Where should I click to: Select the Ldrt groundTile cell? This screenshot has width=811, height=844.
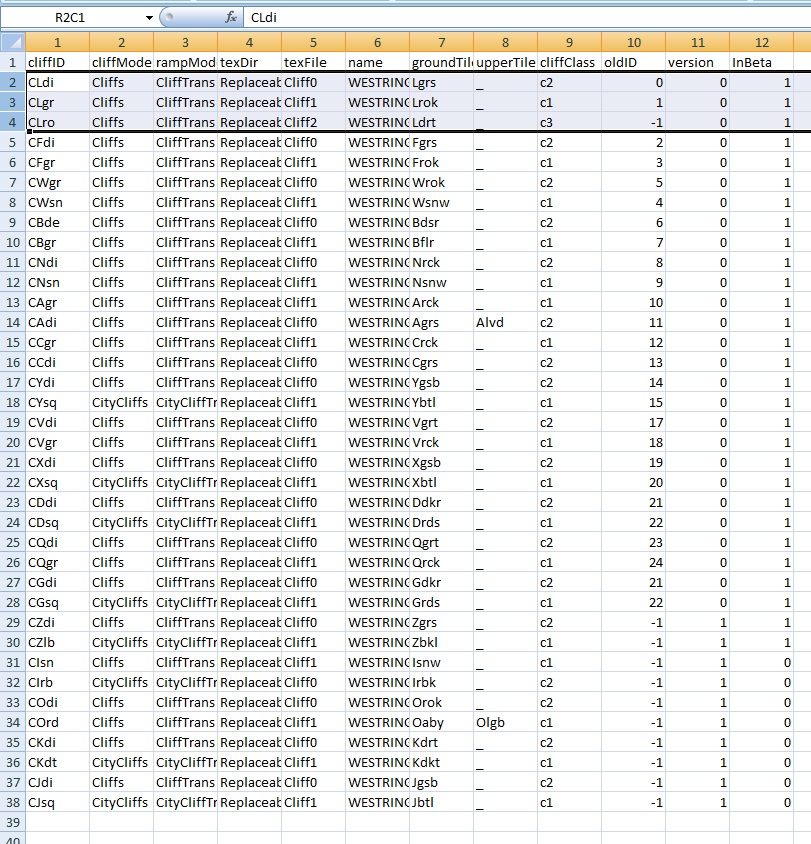click(441, 122)
